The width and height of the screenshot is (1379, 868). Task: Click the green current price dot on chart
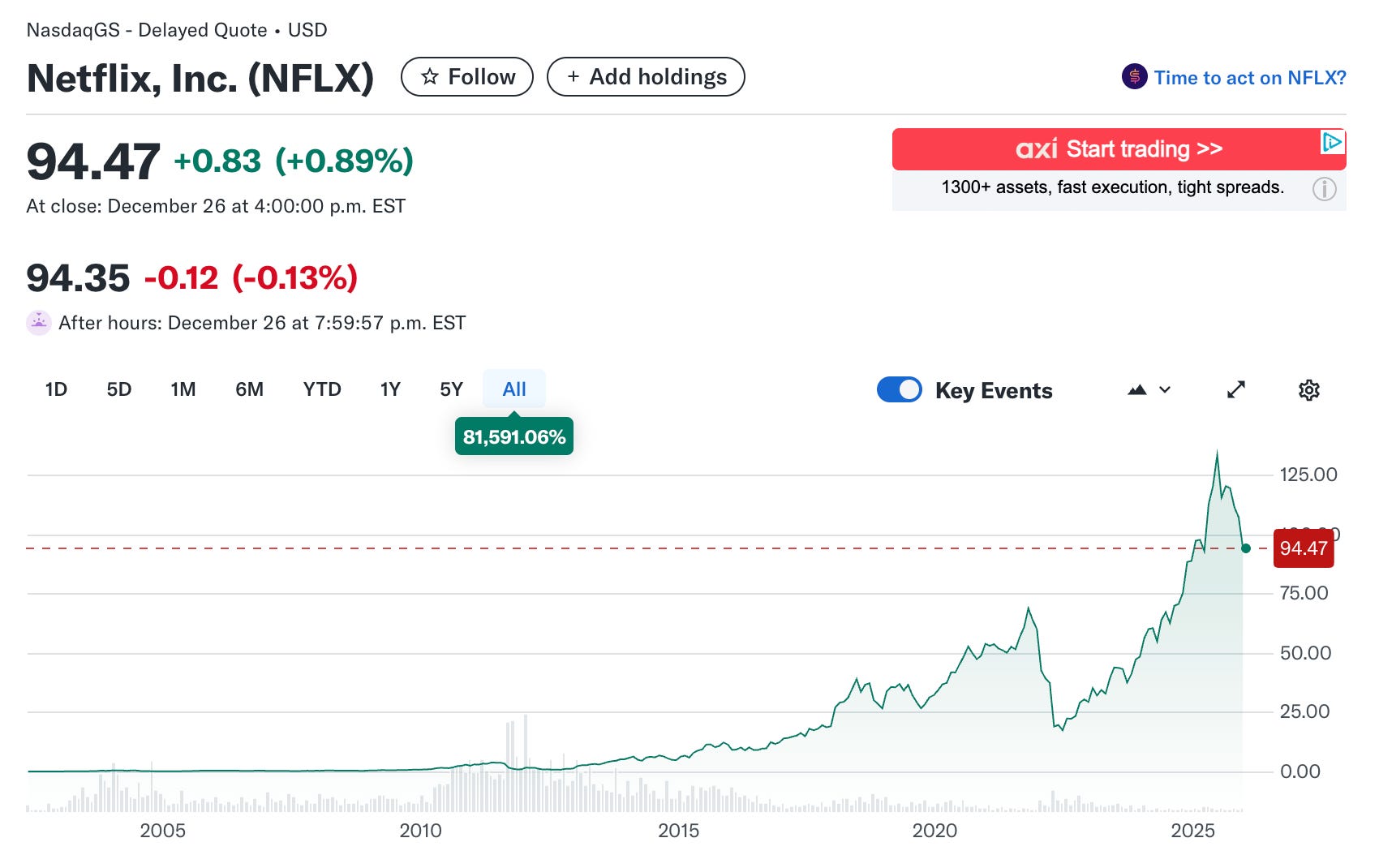tap(1246, 548)
